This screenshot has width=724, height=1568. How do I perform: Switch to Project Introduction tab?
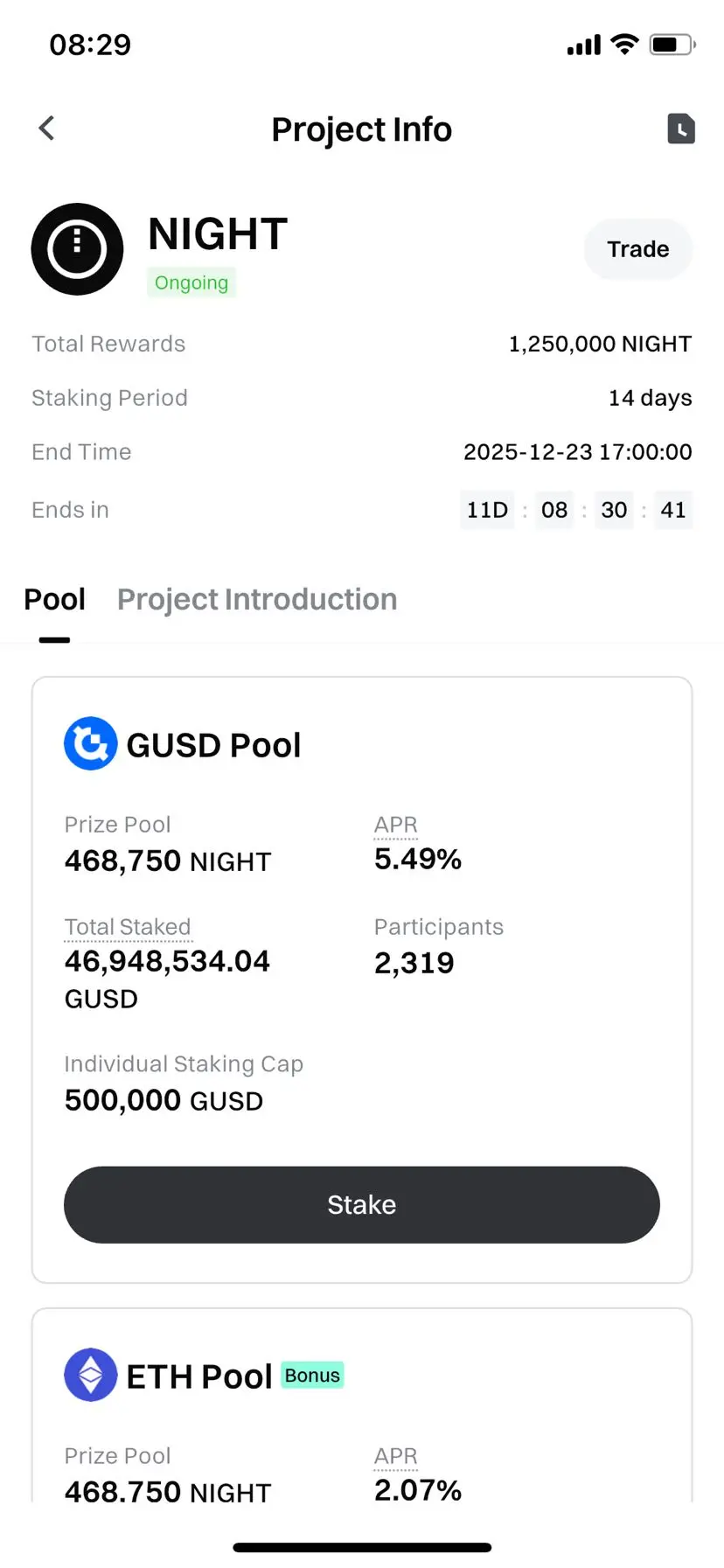pyautogui.click(x=257, y=600)
